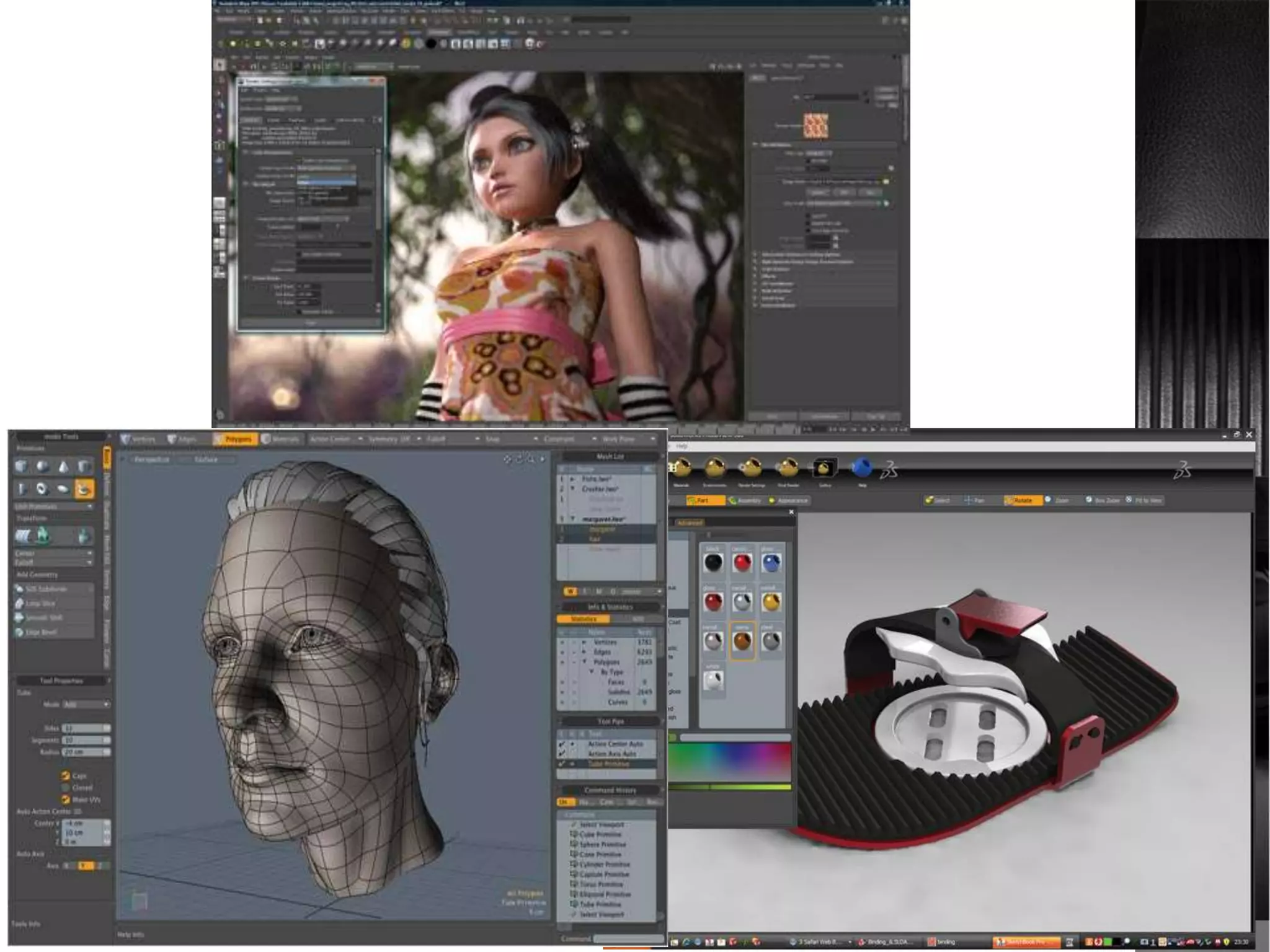Image resolution: width=1270 pixels, height=952 pixels.
Task: Toggle the Make UVs checkbox
Action: tap(66, 800)
